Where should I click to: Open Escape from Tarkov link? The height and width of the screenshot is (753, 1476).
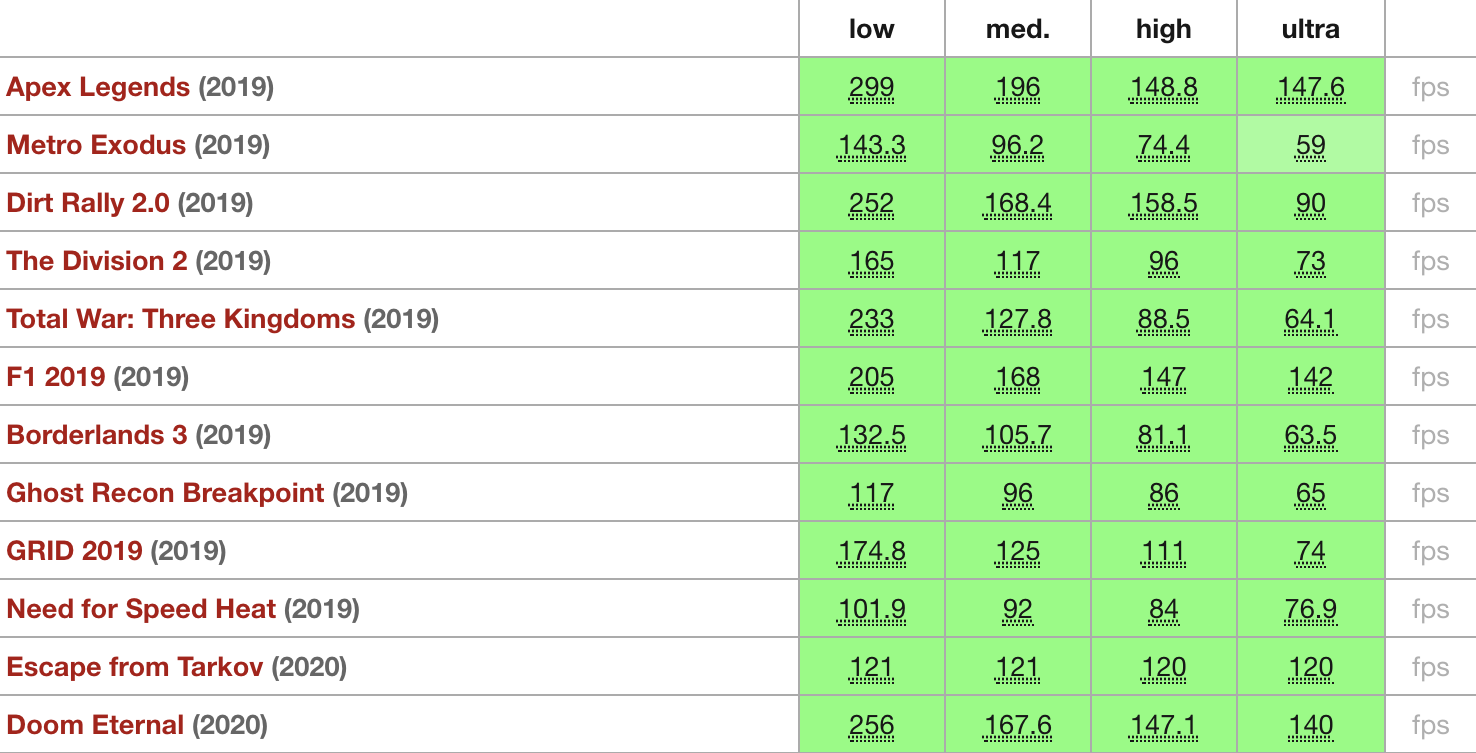(135, 667)
